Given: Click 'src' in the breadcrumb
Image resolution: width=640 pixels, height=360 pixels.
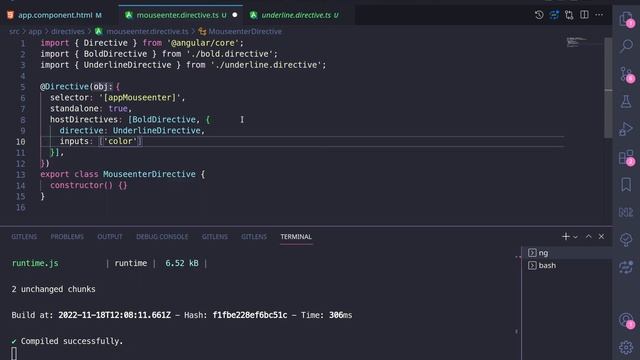Looking at the screenshot, I should [x=14, y=31].
